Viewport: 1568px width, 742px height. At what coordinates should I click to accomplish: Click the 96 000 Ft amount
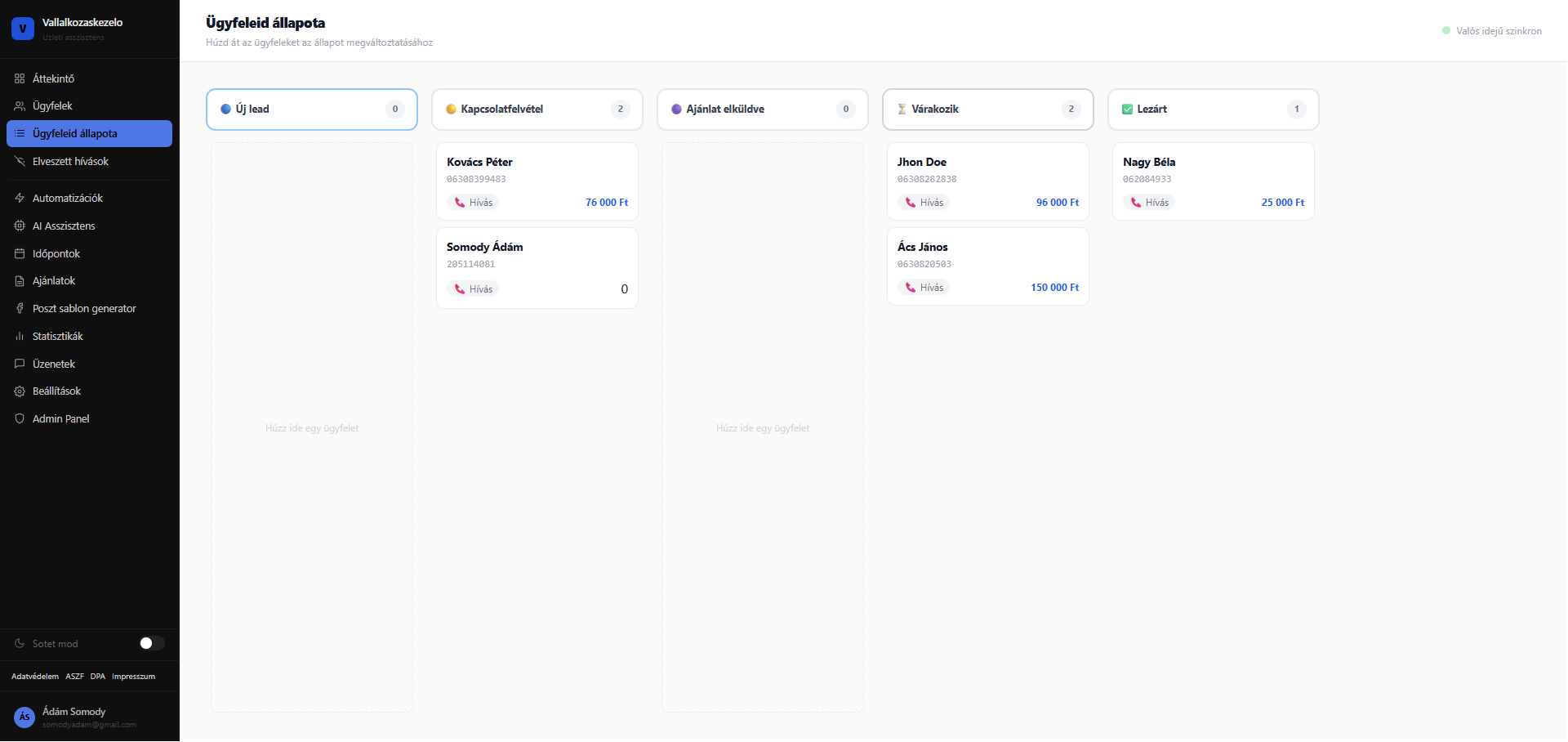tap(1058, 203)
